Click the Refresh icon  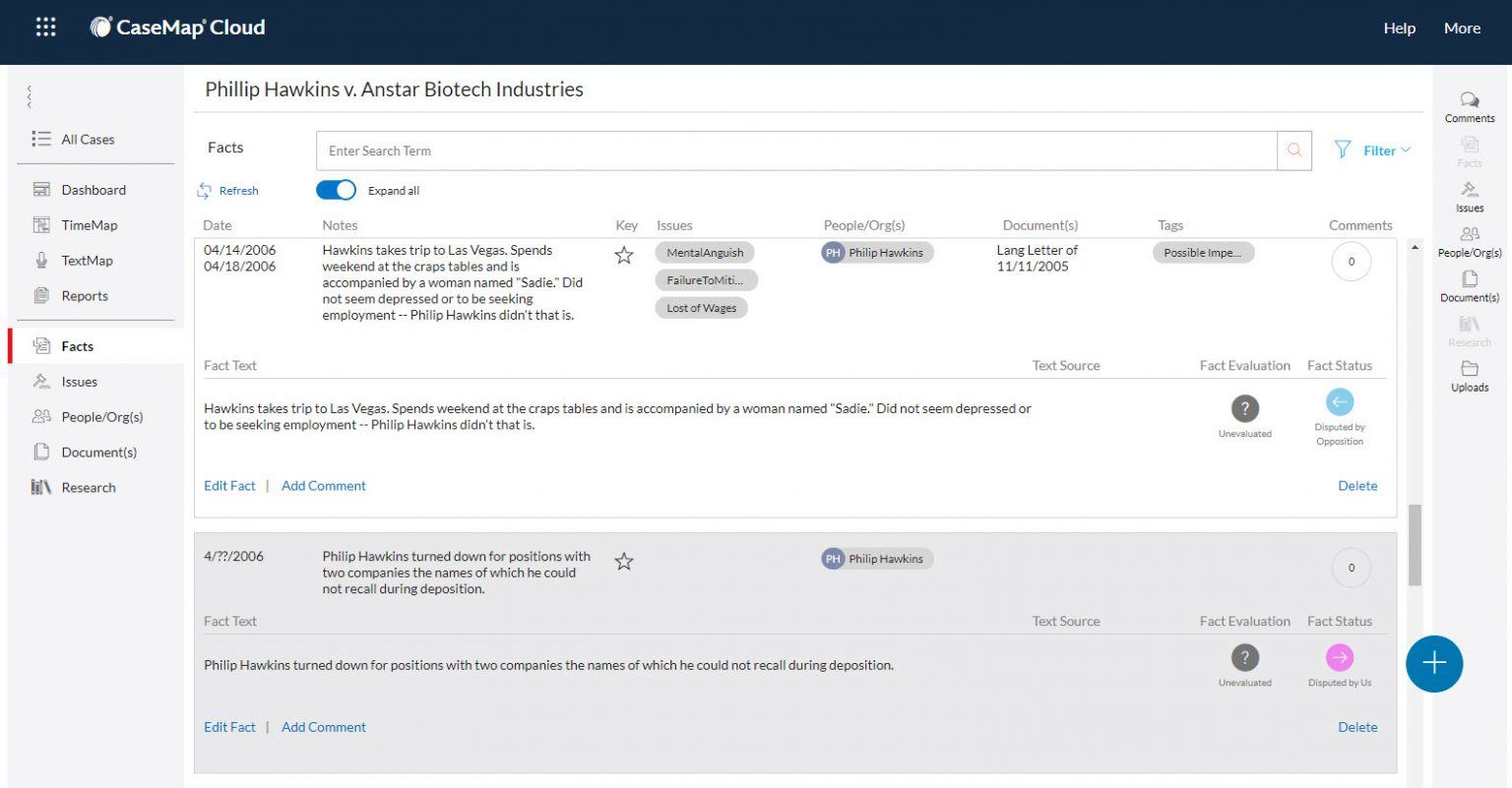pos(205,191)
